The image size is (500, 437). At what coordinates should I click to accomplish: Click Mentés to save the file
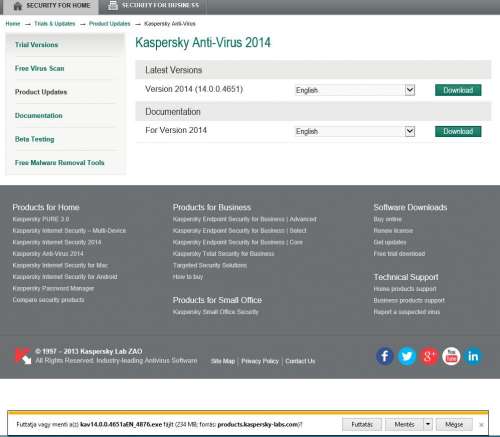(404, 424)
